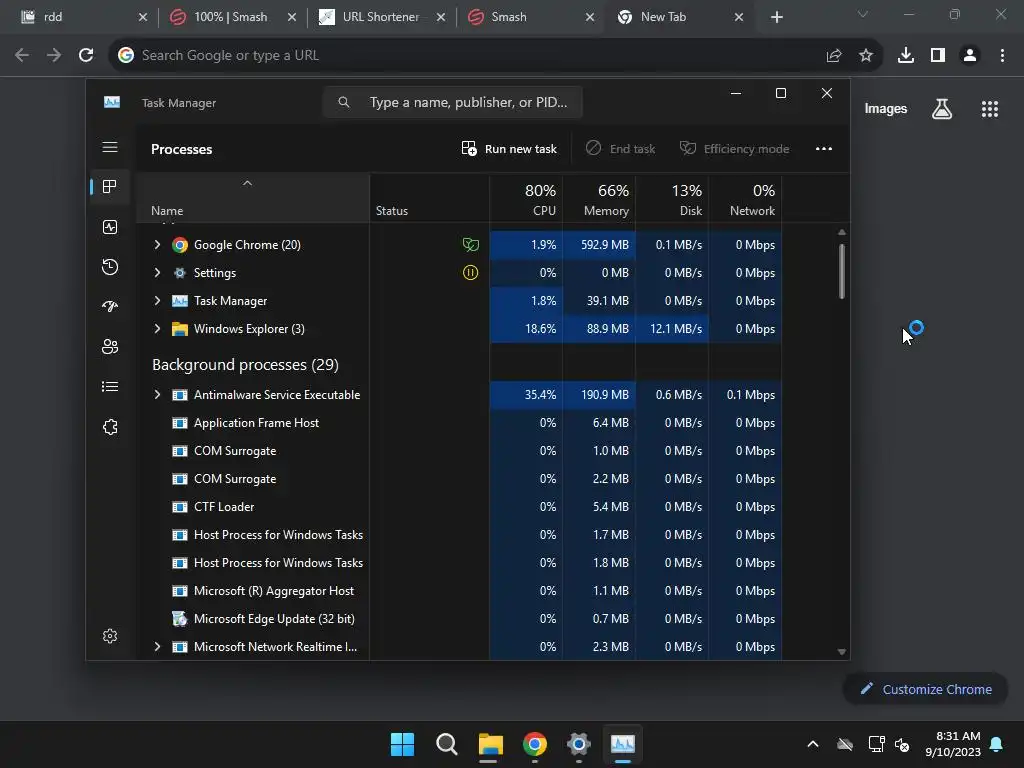Sort processes by Network column
Image resolution: width=1024 pixels, height=768 pixels.
(x=745, y=199)
